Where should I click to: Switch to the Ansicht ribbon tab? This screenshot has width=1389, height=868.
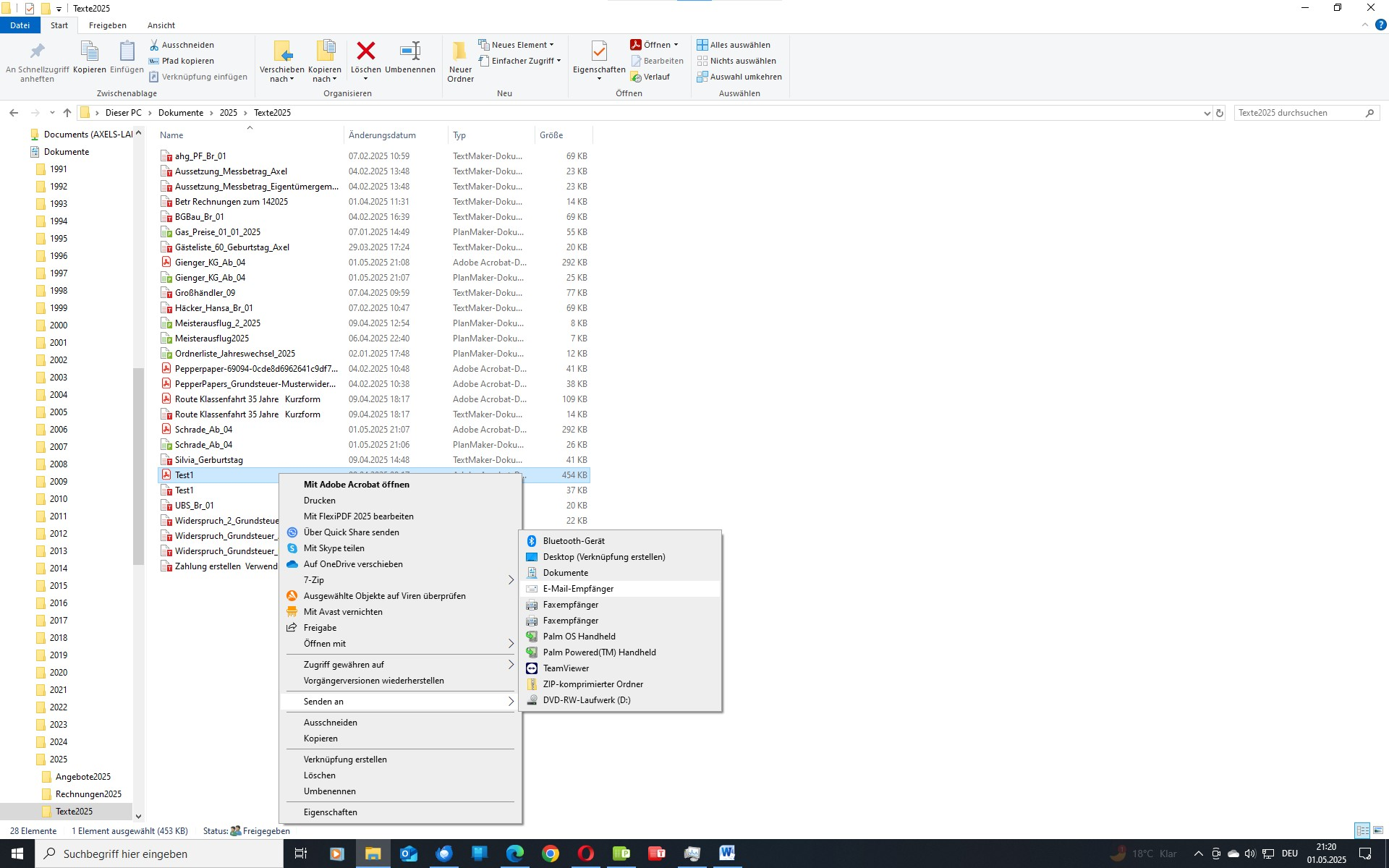click(161, 25)
